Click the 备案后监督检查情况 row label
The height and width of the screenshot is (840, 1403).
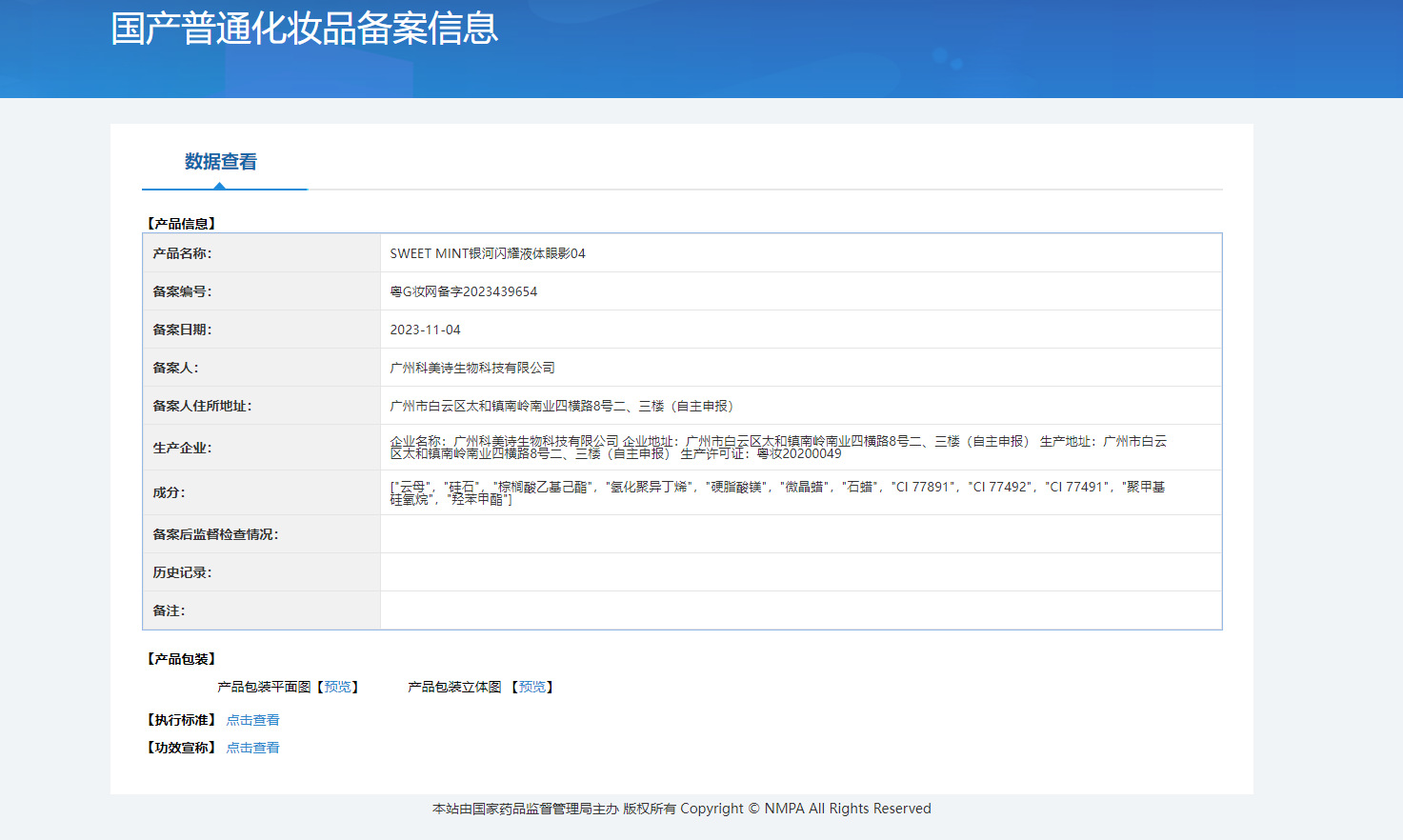215,534
